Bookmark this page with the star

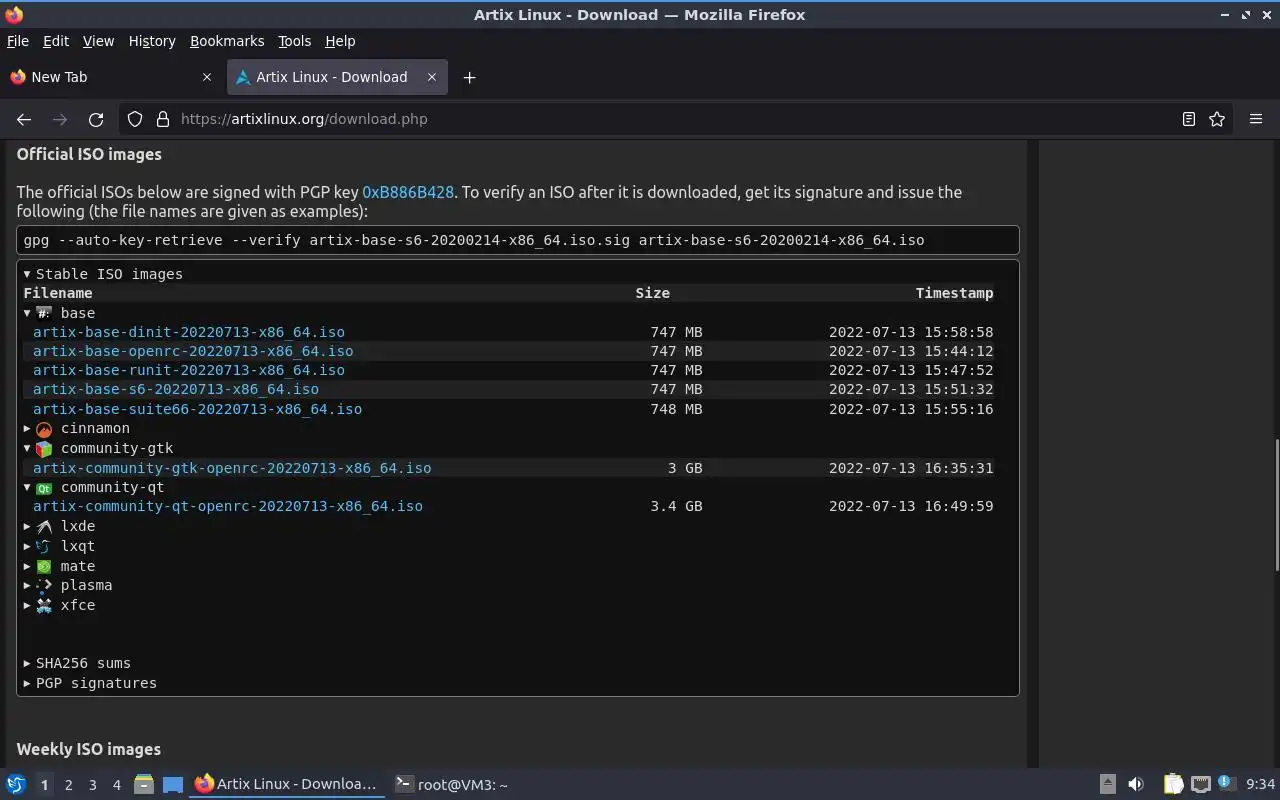(x=1217, y=119)
